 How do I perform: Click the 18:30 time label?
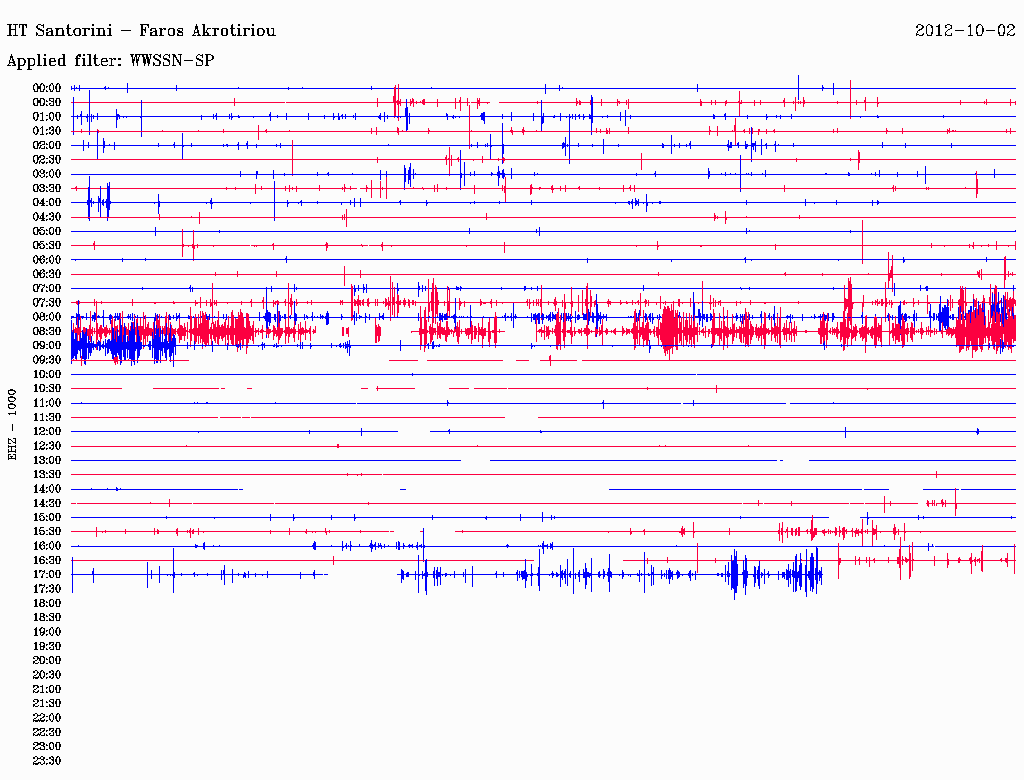[47, 618]
